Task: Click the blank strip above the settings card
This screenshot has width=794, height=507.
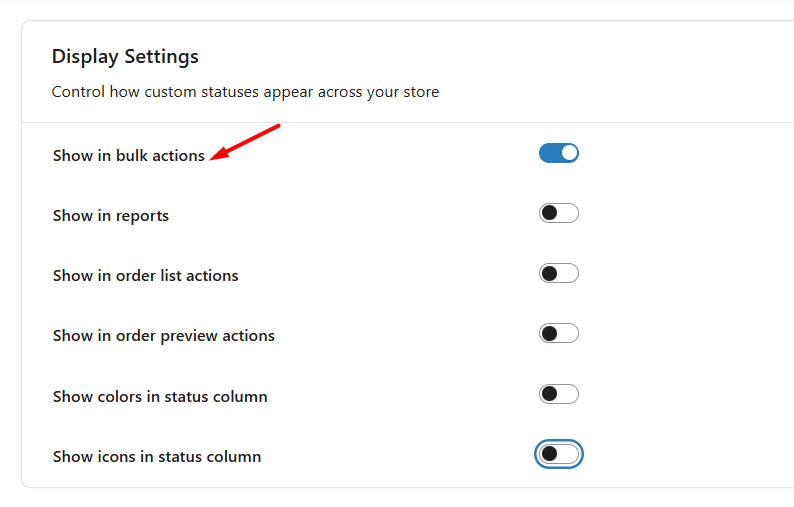Action: pos(400,9)
